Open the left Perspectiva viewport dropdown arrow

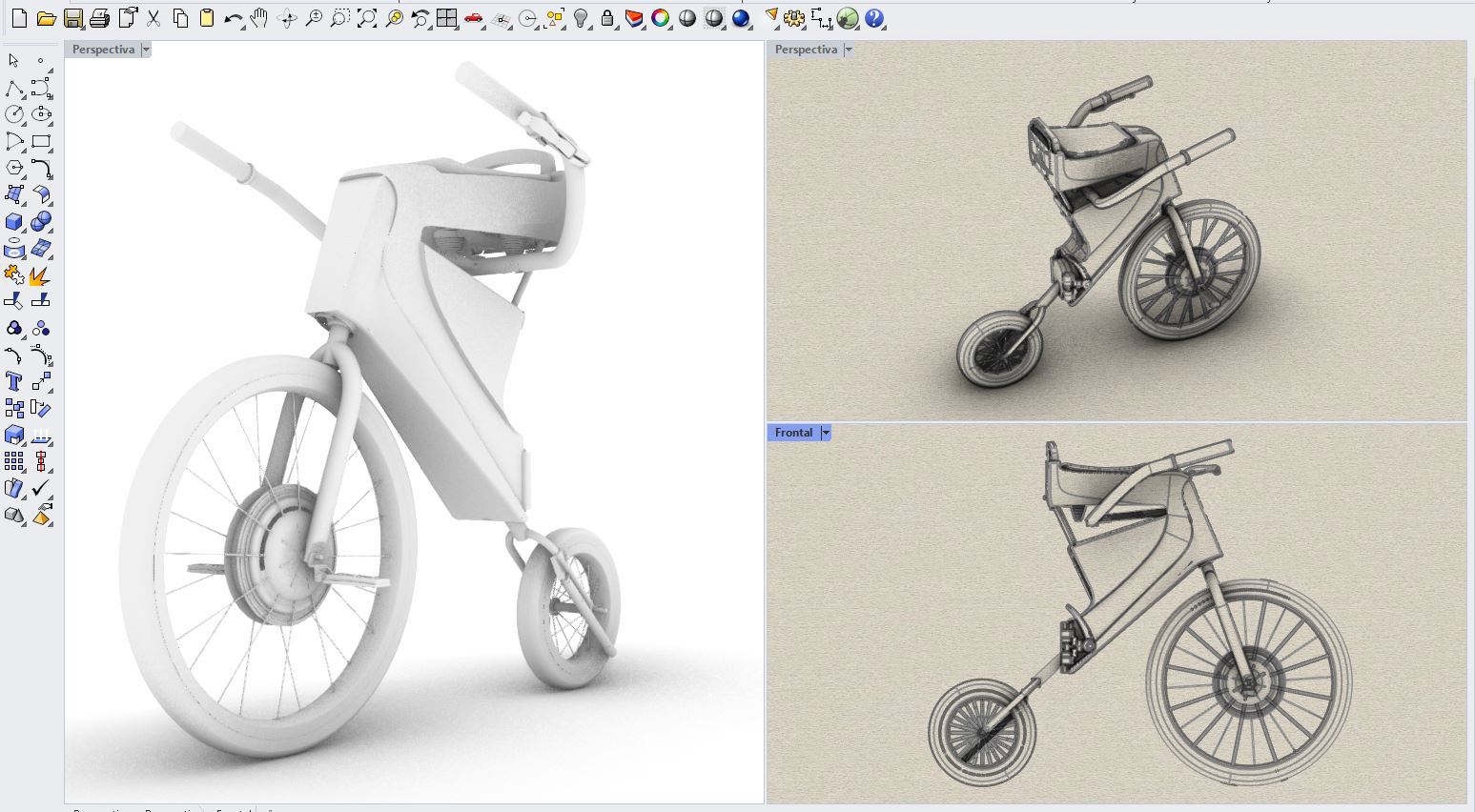[x=146, y=50]
